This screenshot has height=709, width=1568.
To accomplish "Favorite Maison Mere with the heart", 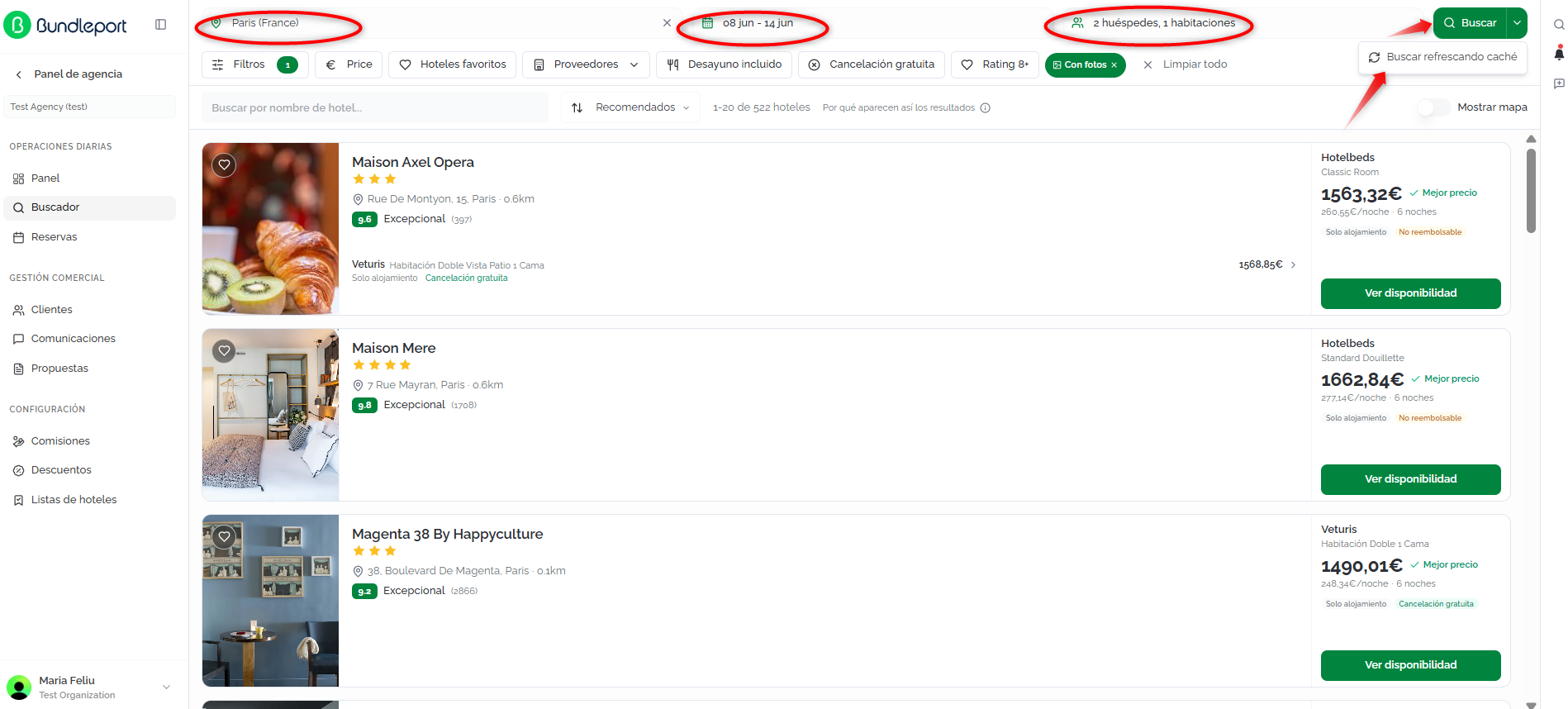I will (224, 350).
